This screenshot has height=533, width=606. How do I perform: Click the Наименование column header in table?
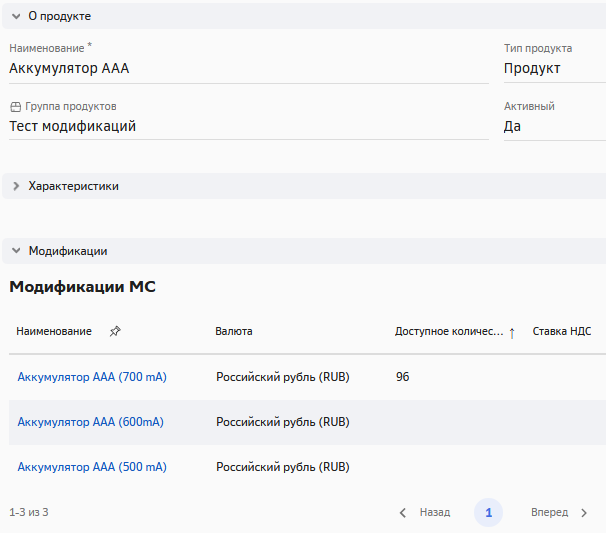point(54,332)
